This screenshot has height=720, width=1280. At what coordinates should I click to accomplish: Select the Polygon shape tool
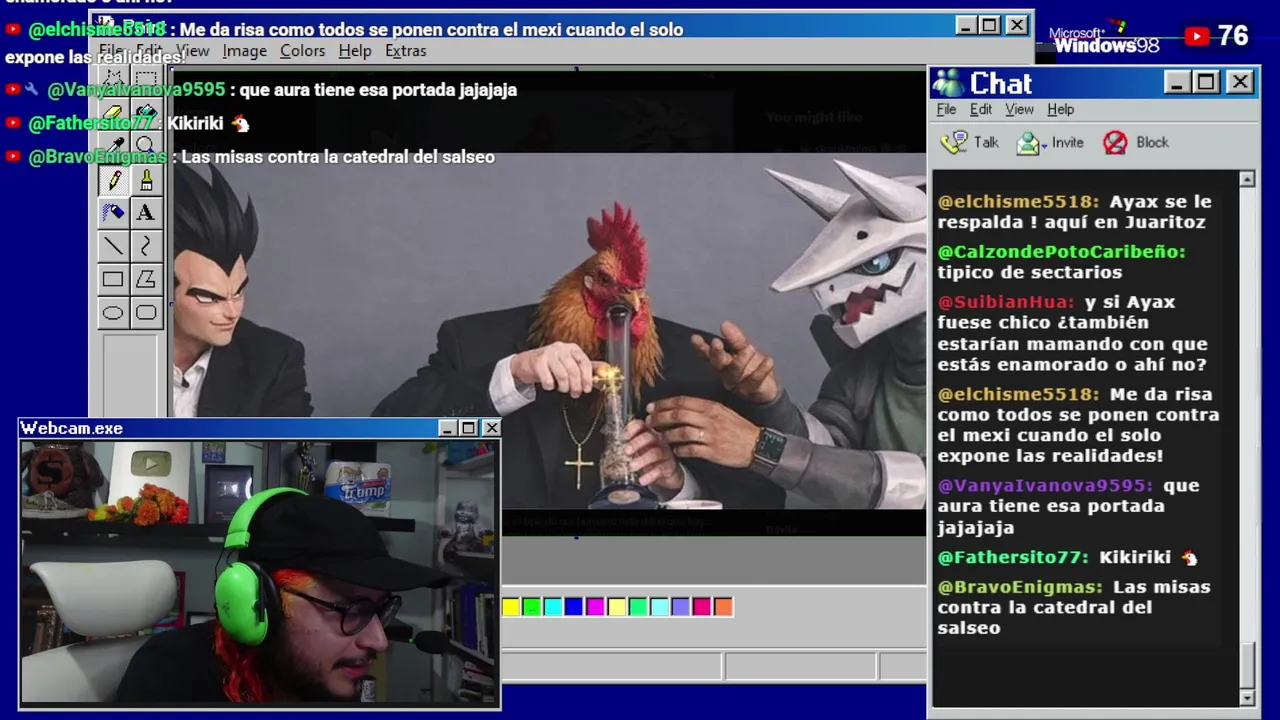146,280
